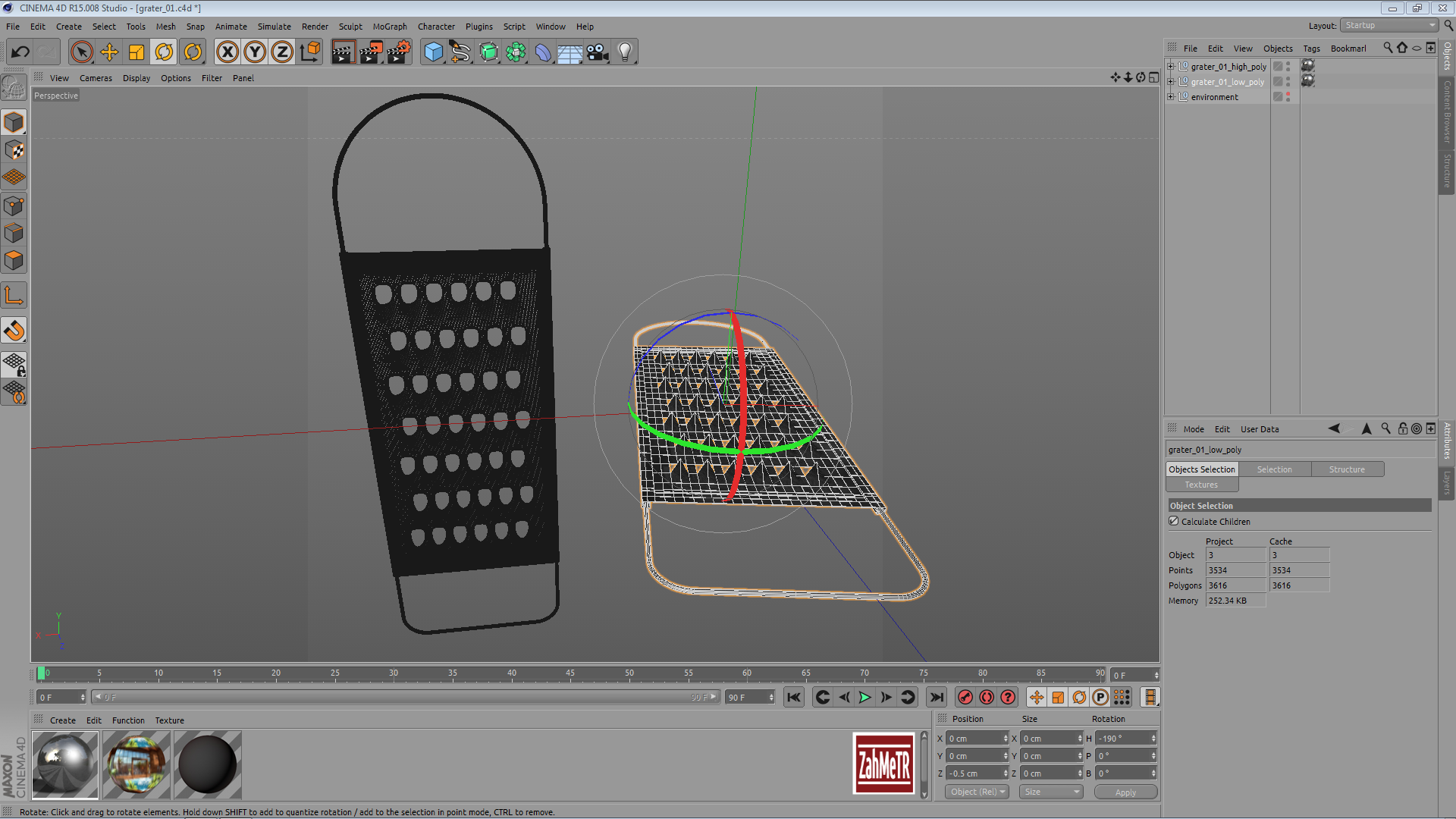Toggle X axis lock
Screen dimensions: 1456x819
[227, 52]
